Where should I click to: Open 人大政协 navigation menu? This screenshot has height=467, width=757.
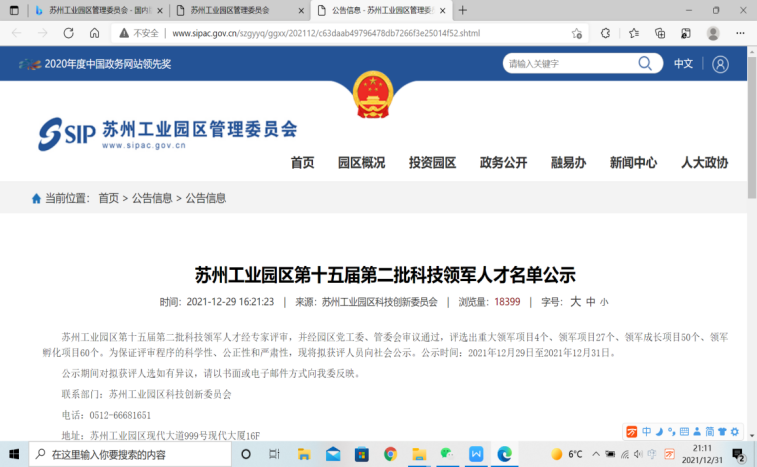(x=704, y=163)
